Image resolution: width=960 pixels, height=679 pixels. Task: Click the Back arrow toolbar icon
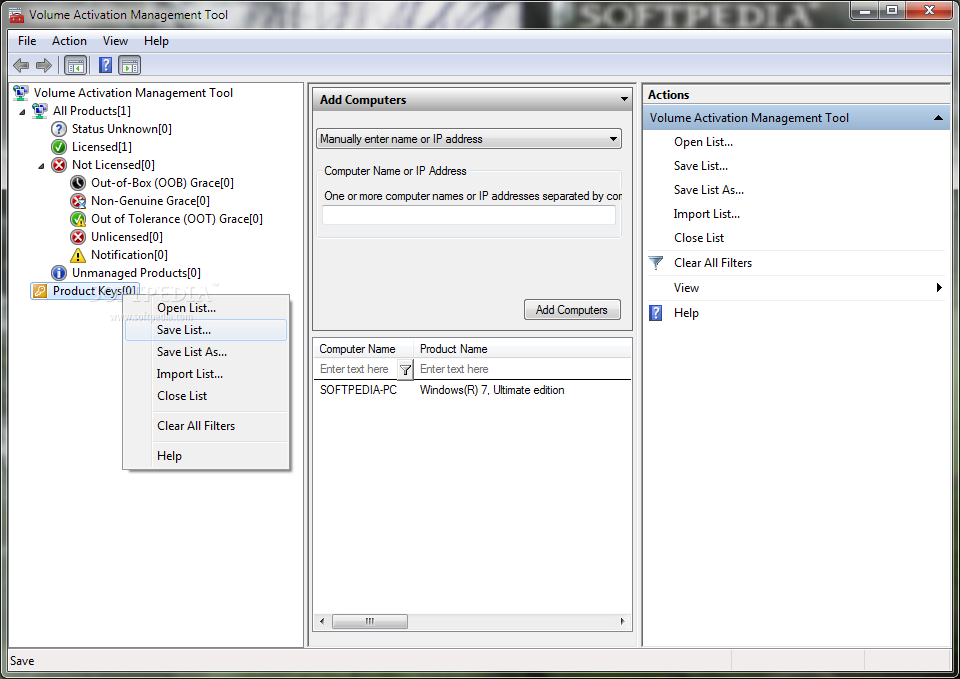click(21, 65)
